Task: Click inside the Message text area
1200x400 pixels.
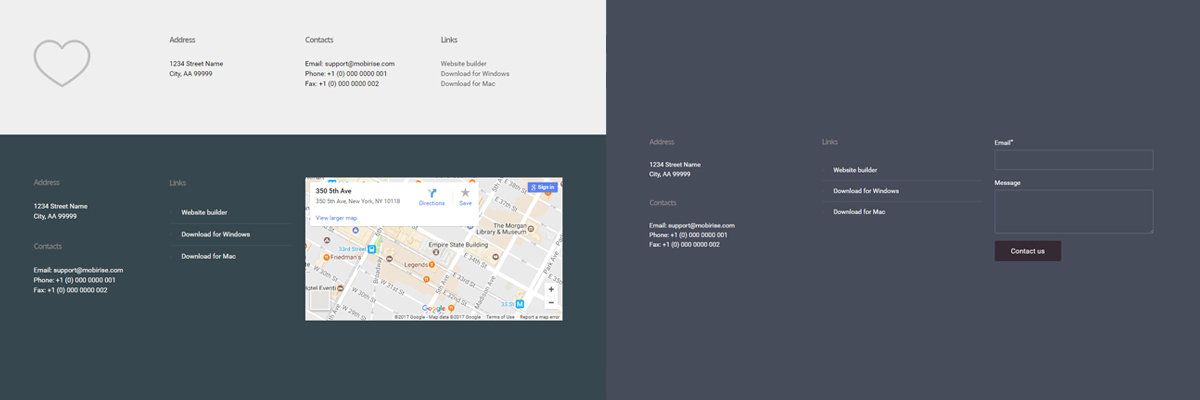Action: [1073, 211]
